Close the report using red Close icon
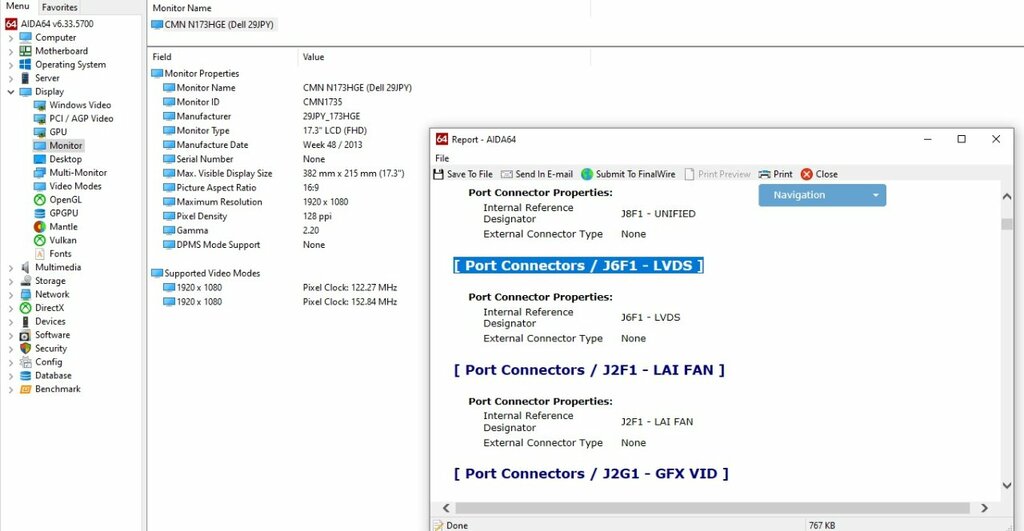The height and width of the screenshot is (531, 1024). [807, 174]
